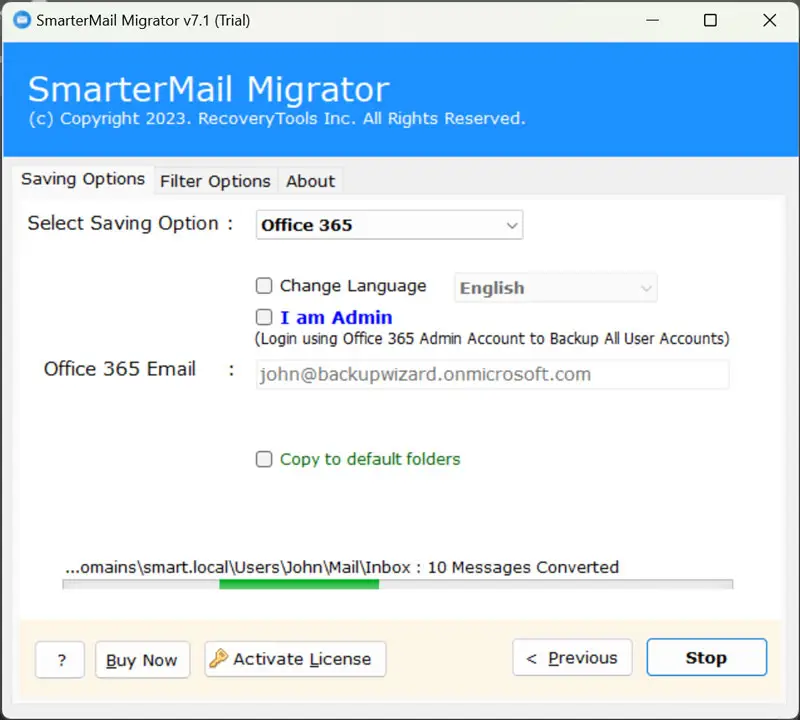Click the question mark help button

tap(60, 660)
